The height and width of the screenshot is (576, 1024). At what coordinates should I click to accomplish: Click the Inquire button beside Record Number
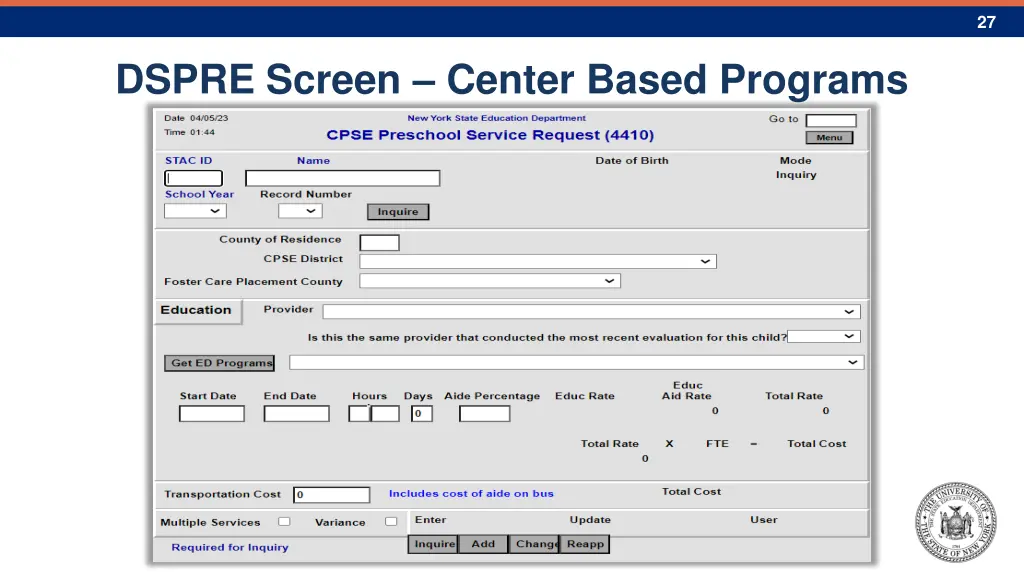[x=398, y=212]
